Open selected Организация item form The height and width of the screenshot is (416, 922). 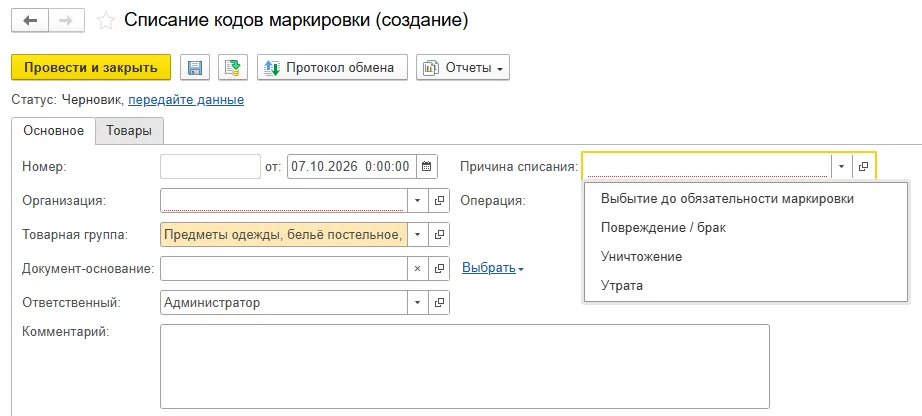(x=439, y=201)
